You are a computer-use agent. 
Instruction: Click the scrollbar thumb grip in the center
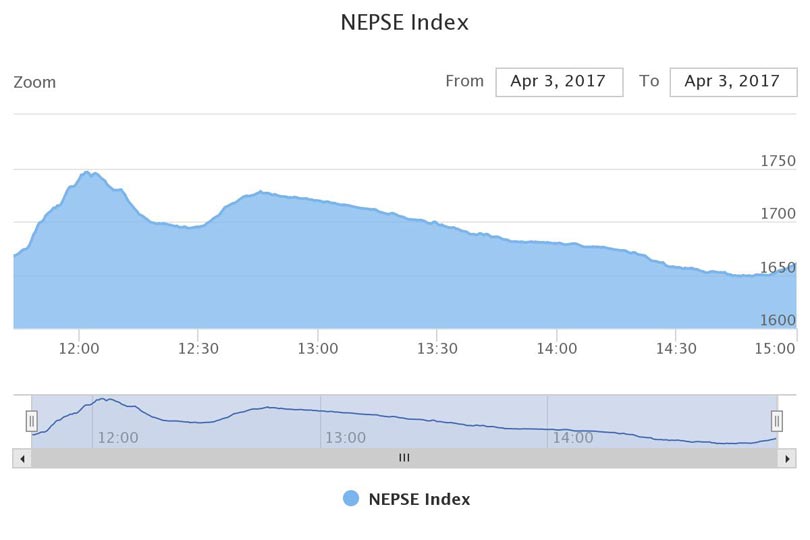(x=404, y=458)
